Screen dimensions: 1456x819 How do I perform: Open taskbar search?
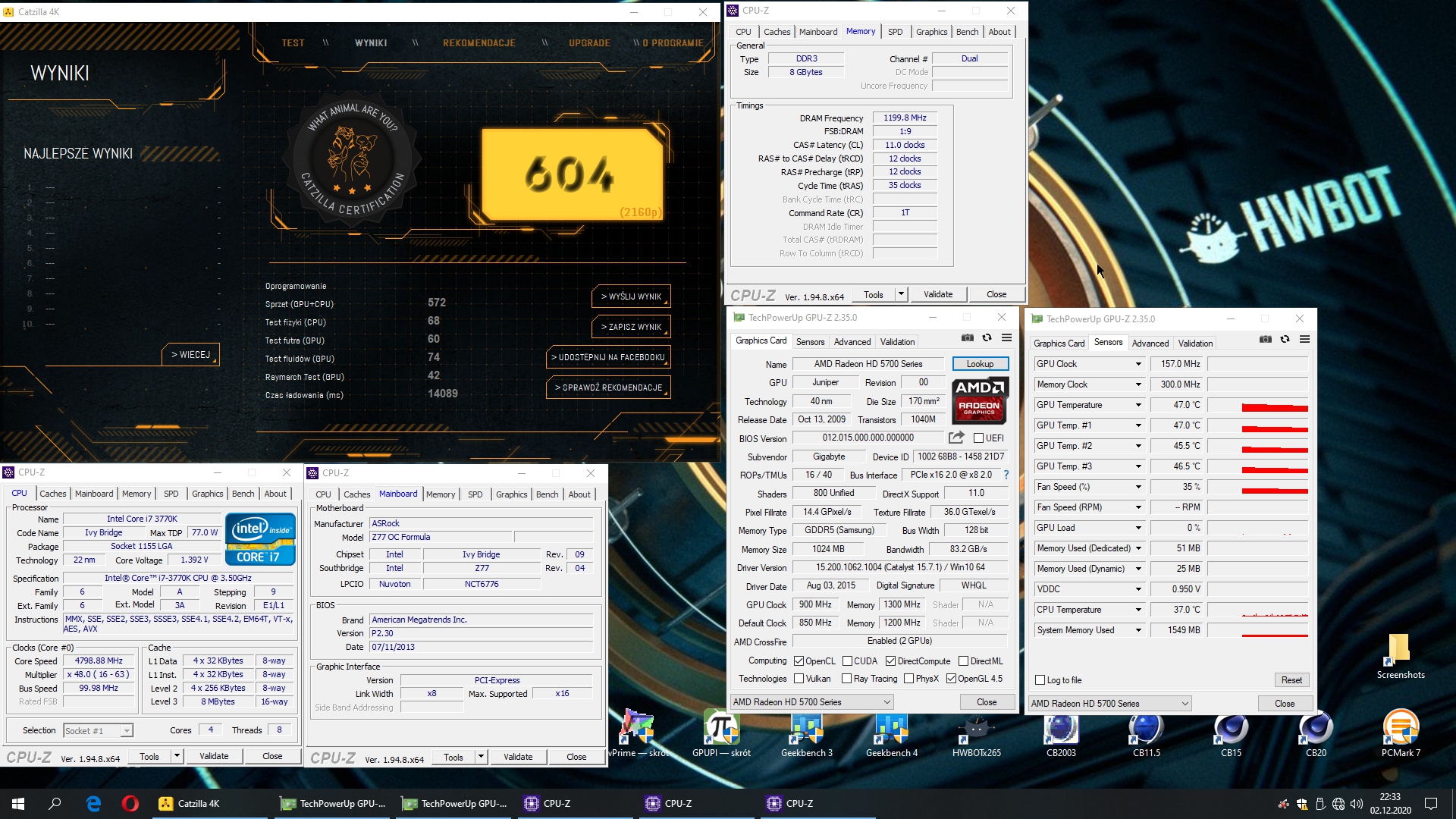(x=55, y=804)
